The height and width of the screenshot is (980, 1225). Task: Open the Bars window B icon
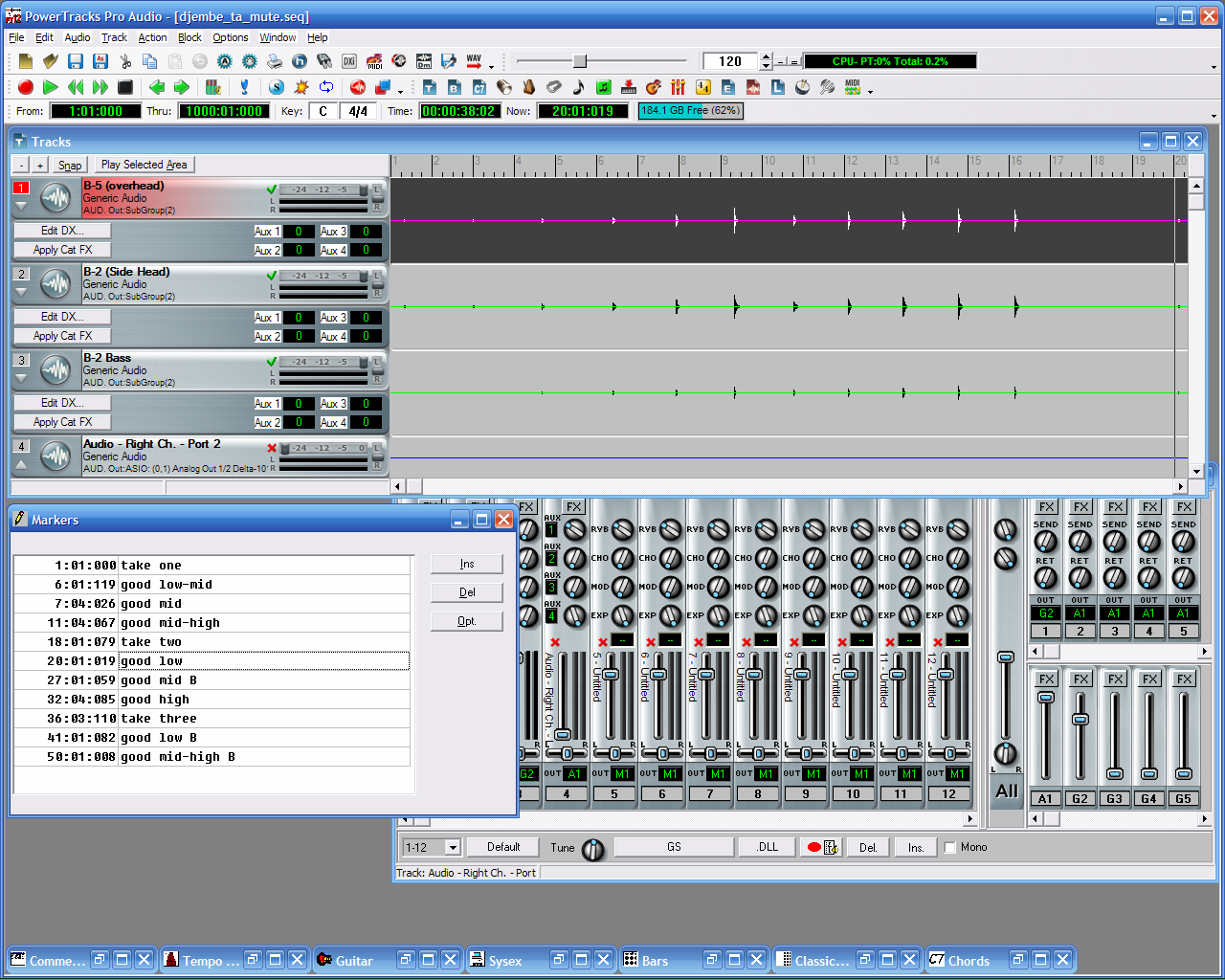pos(455,87)
